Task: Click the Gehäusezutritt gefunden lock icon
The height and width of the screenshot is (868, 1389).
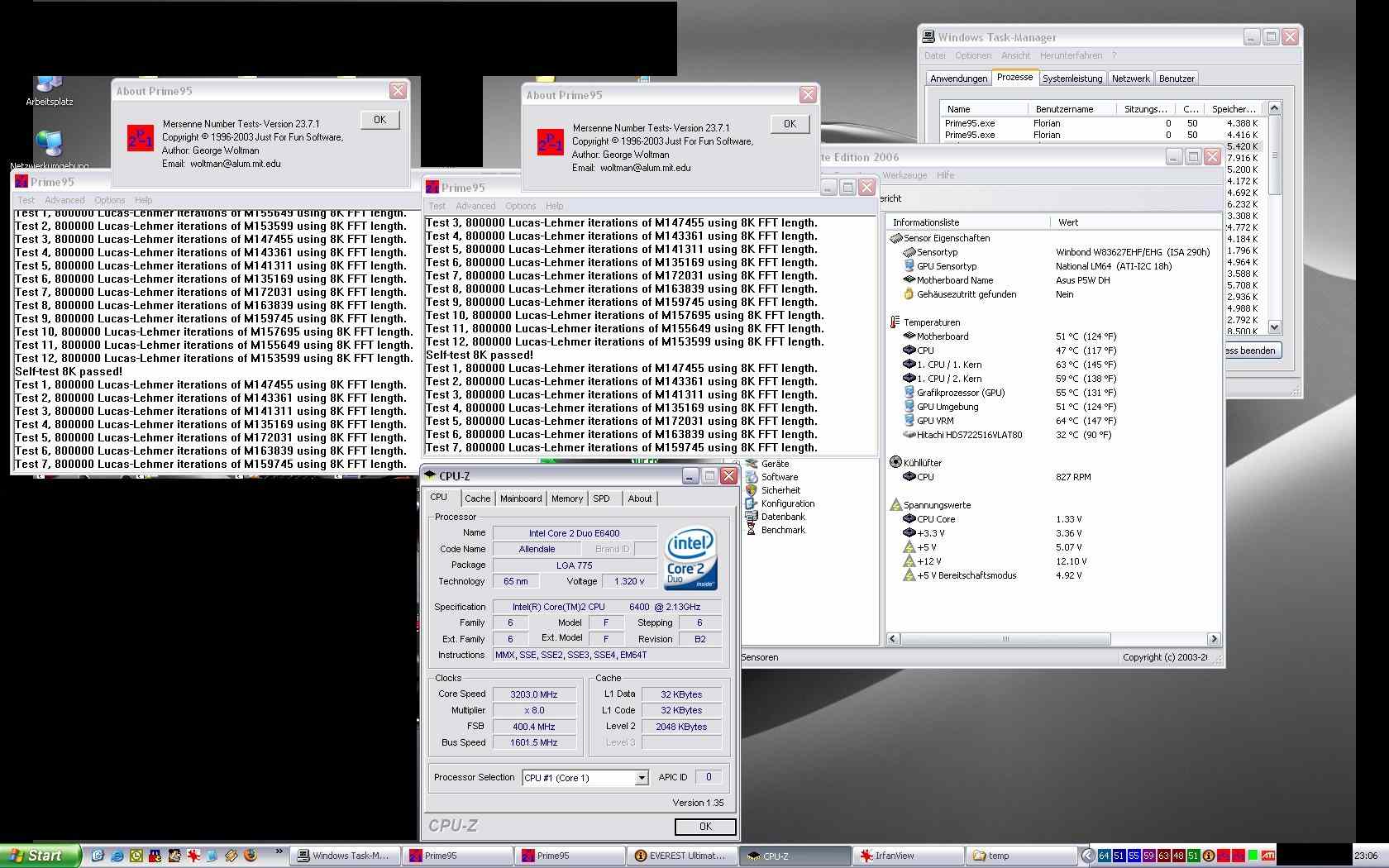Action: (909, 294)
